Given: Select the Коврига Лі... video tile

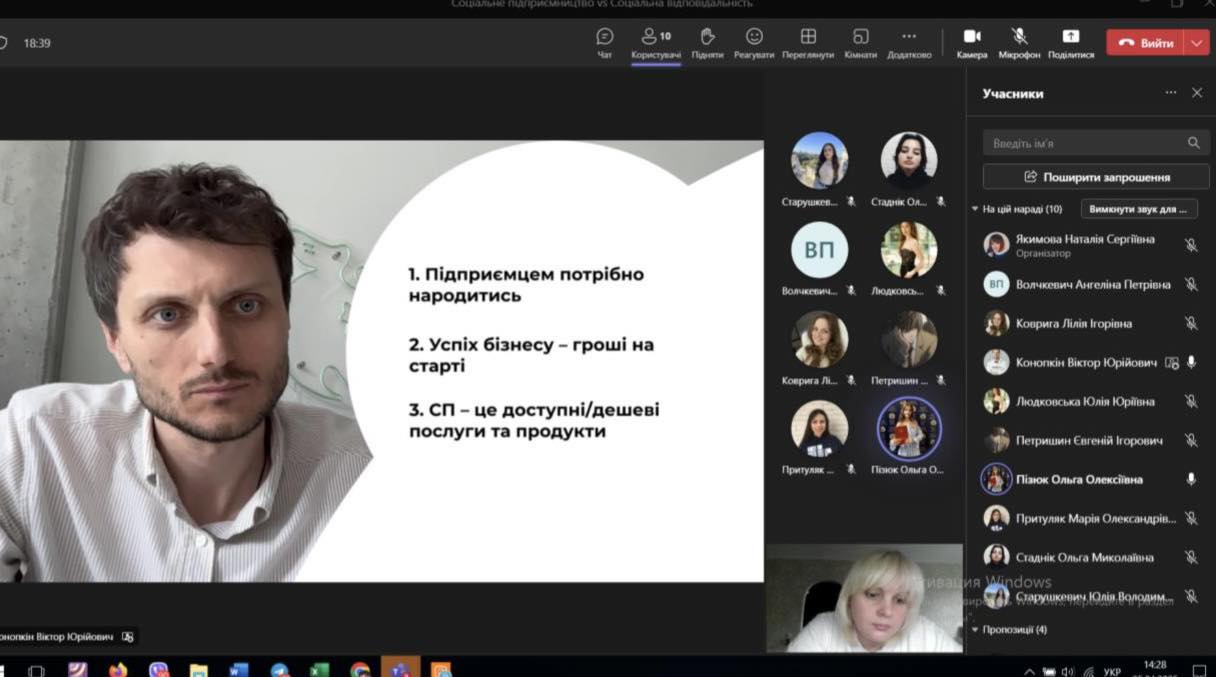Looking at the screenshot, I should (819, 347).
